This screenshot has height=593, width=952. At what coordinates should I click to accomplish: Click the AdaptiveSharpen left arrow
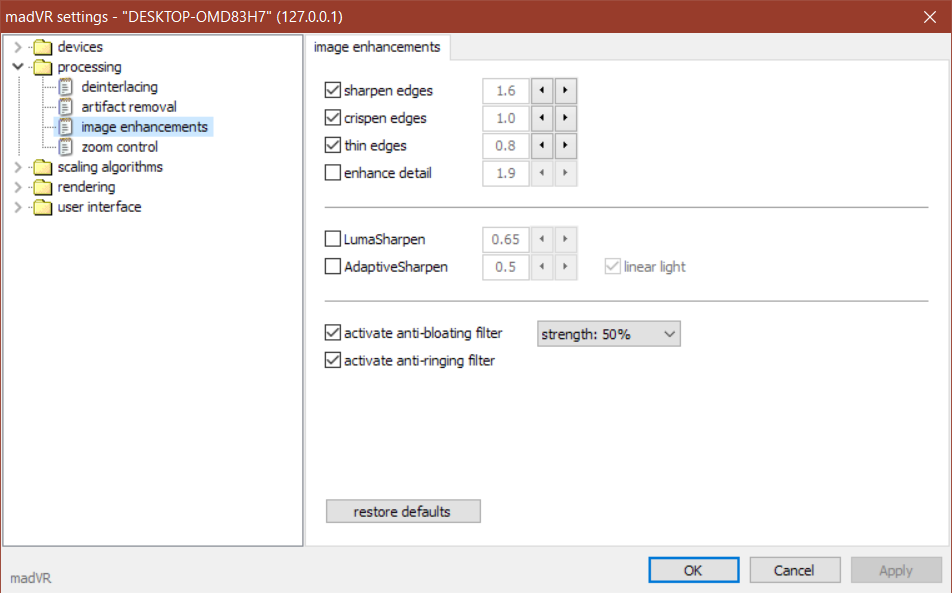coord(542,267)
